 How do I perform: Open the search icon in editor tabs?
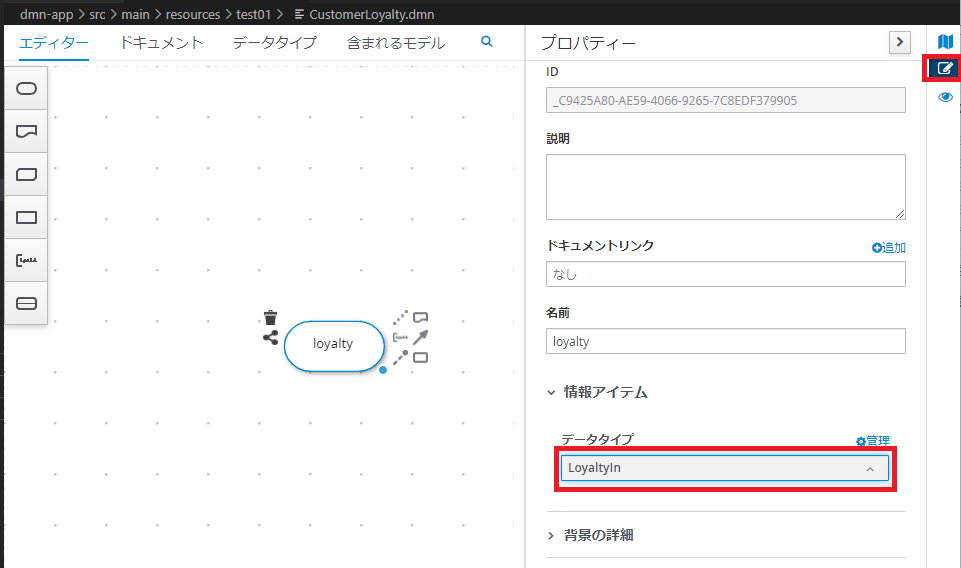(x=487, y=41)
